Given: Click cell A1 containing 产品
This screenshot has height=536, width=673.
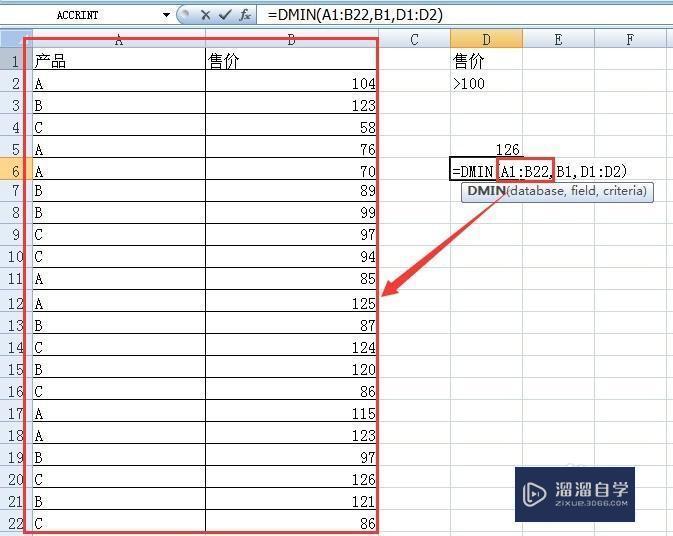Looking at the screenshot, I should click(119, 59).
